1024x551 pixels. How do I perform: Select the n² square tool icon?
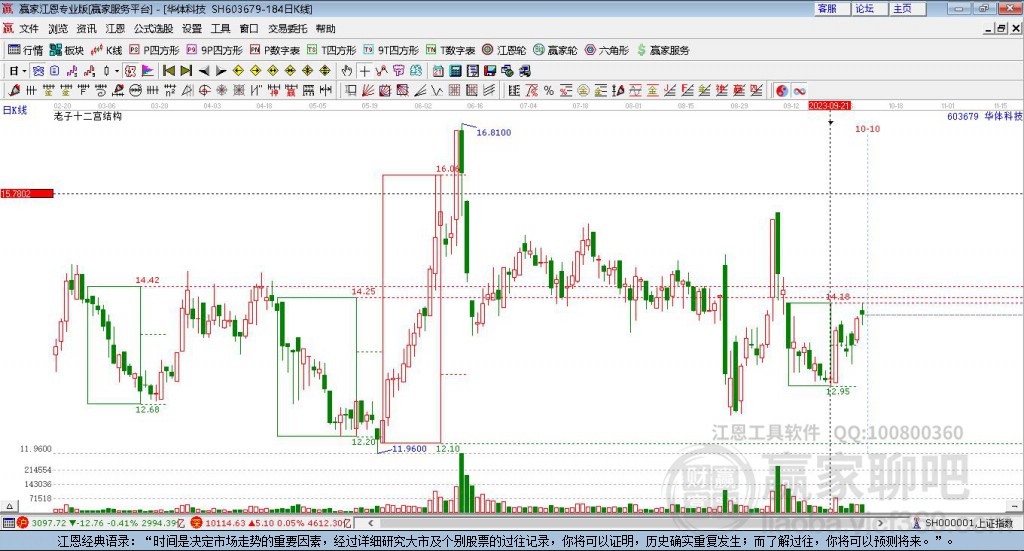pos(170,91)
